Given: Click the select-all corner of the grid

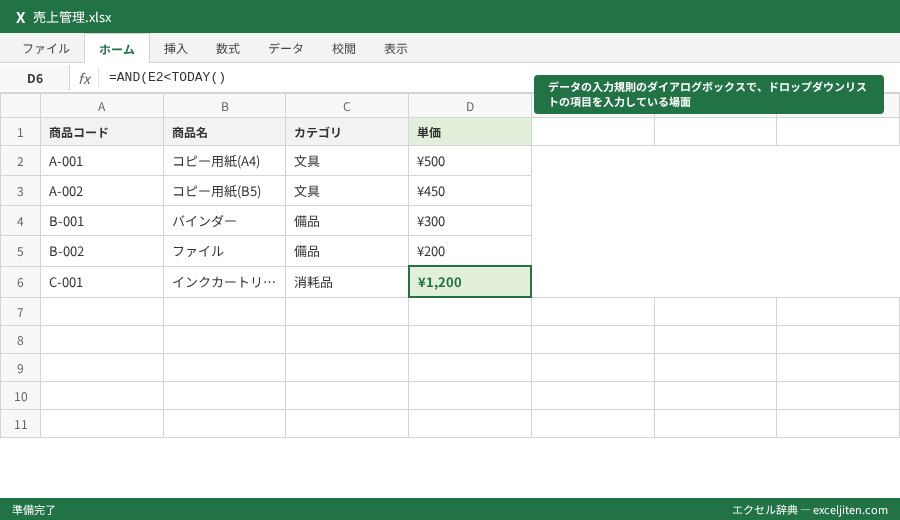Looking at the screenshot, I should [x=20, y=106].
